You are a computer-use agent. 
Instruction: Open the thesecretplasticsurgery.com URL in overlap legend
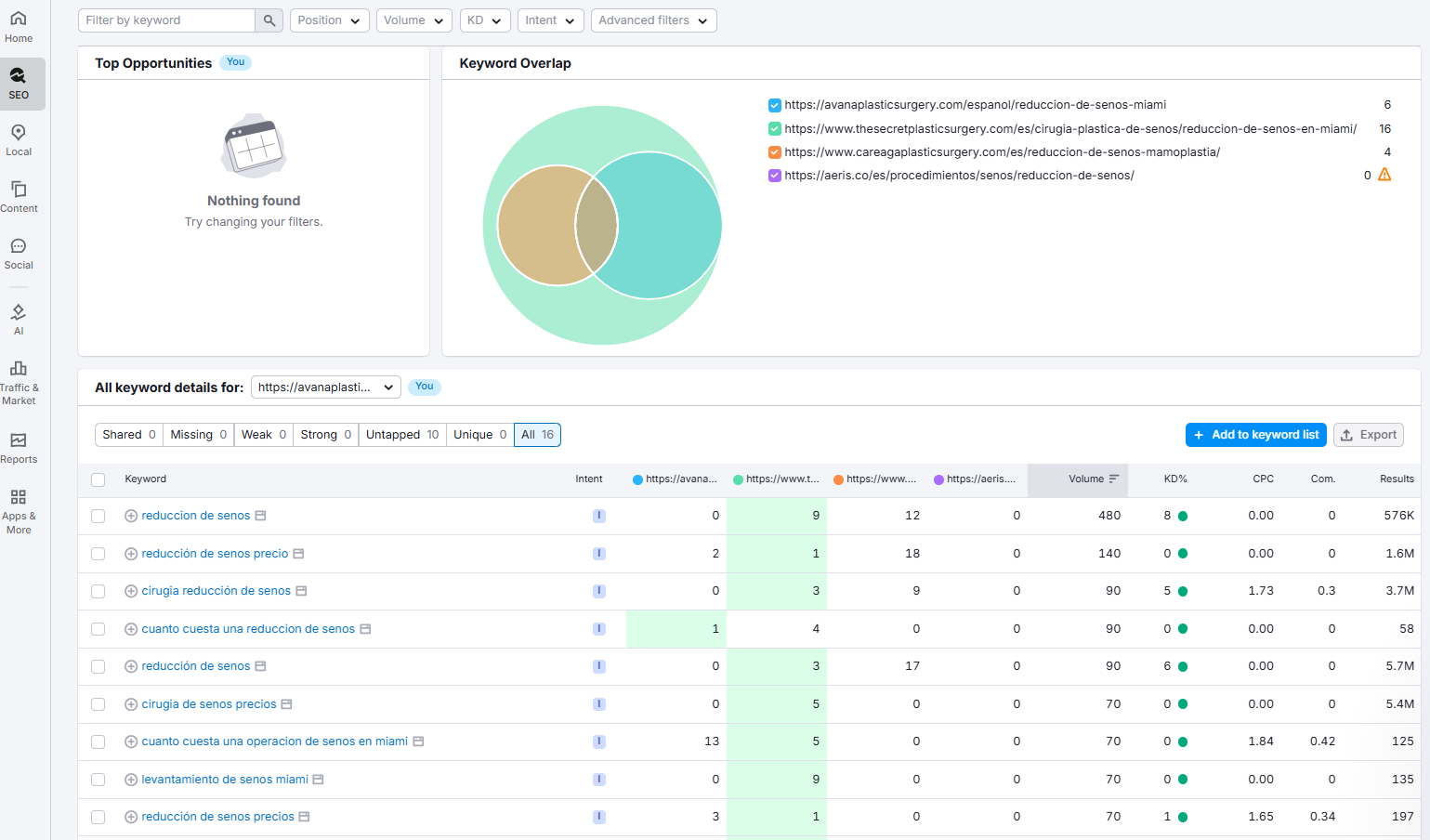coord(1070,129)
